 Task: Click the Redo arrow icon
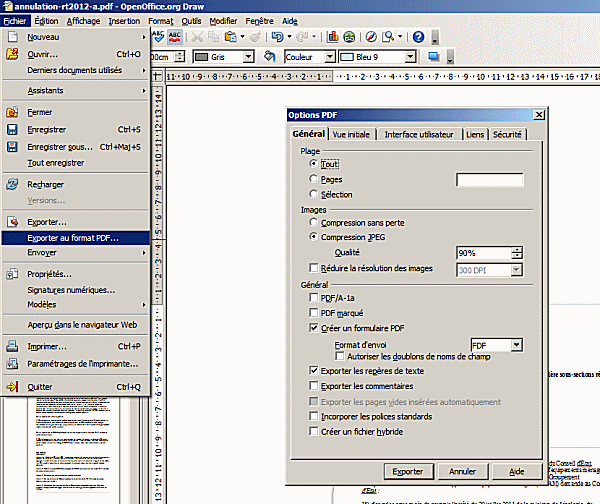coord(302,37)
